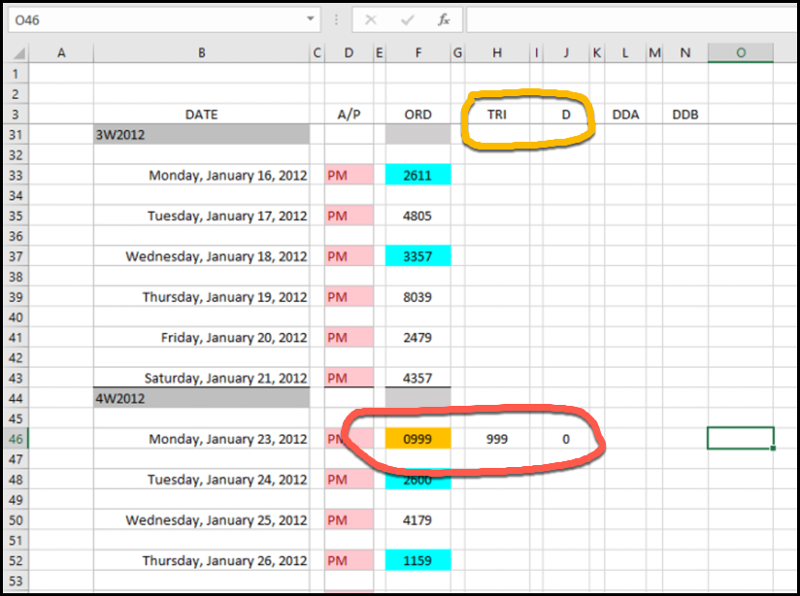The image size is (800, 596).
Task: Click the Select All corner triangle
Action: click(18, 53)
